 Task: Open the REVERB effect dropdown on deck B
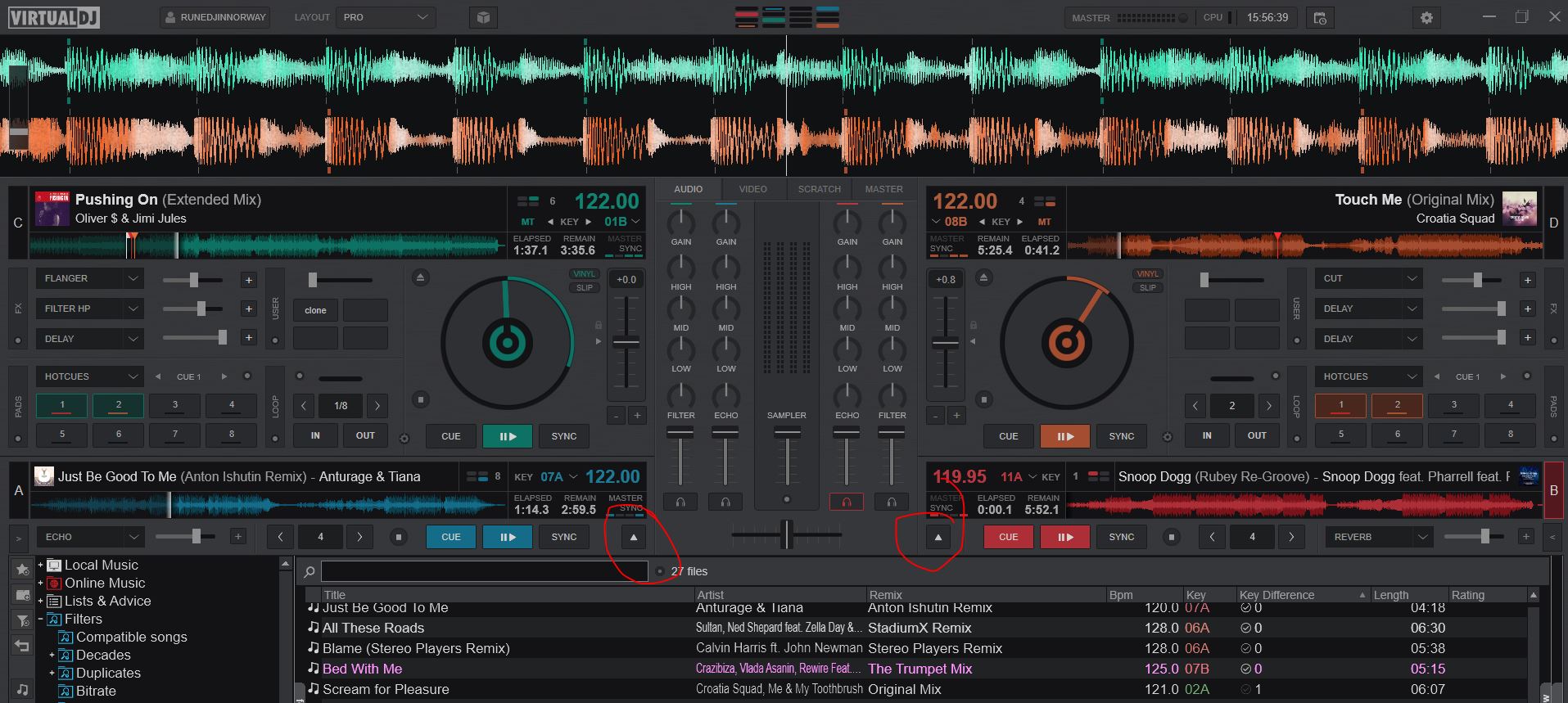click(x=1379, y=537)
